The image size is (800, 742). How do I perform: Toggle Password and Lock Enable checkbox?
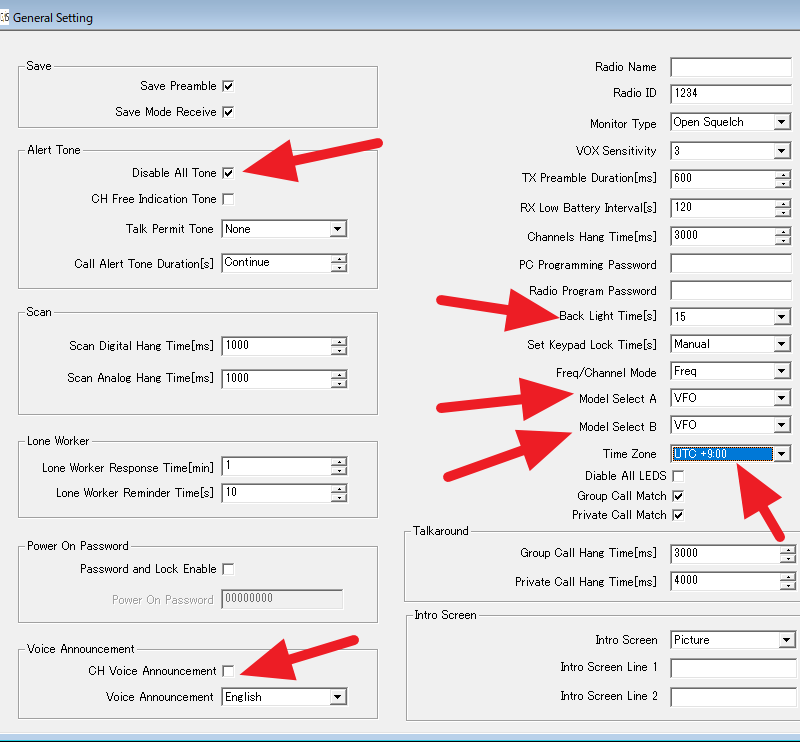tap(228, 569)
